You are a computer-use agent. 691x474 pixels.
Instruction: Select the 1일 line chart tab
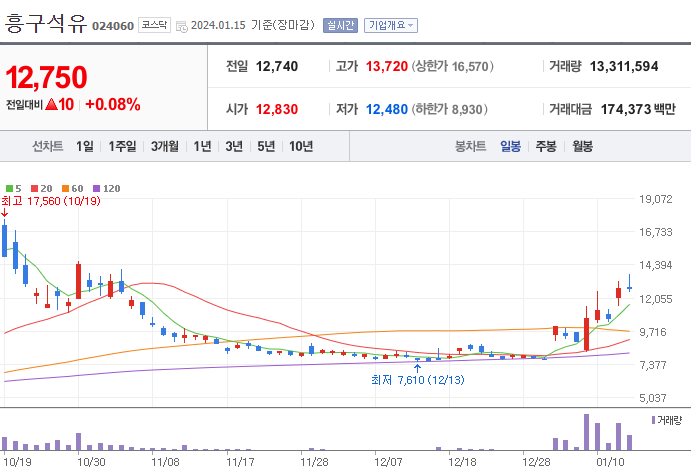tap(85, 146)
